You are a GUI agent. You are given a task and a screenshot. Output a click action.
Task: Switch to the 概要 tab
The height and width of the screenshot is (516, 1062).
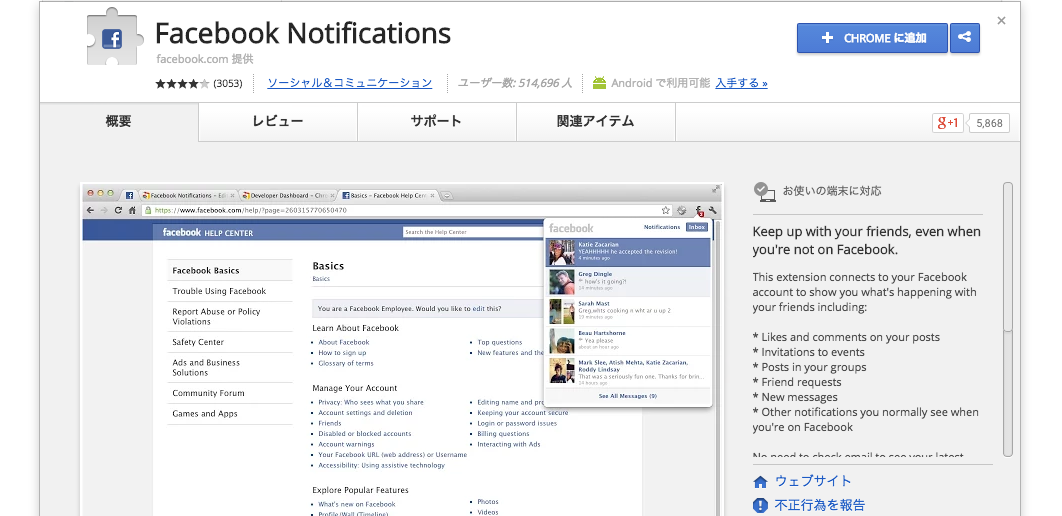pyautogui.click(x=119, y=122)
